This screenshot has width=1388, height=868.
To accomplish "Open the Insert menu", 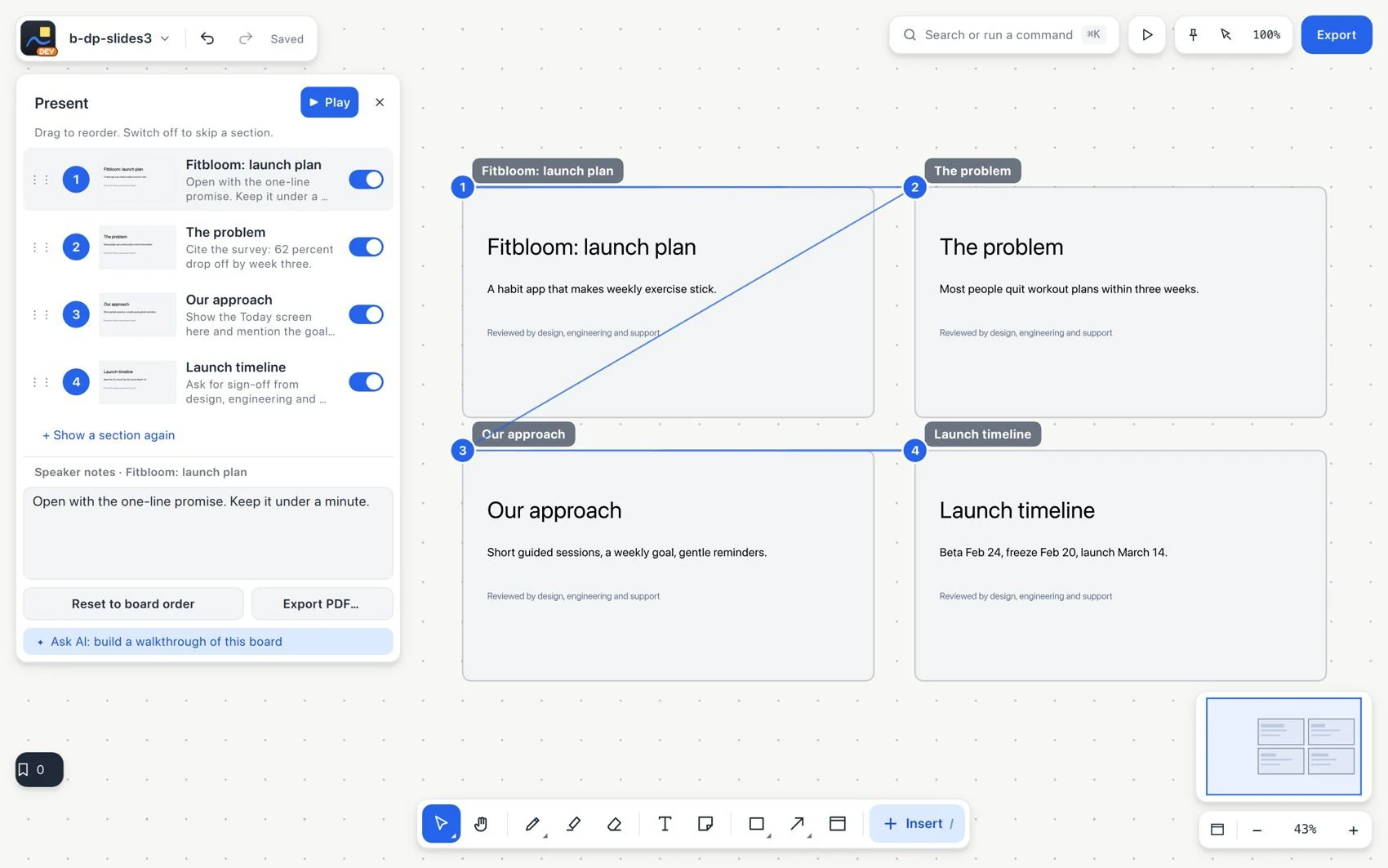I will (917, 823).
